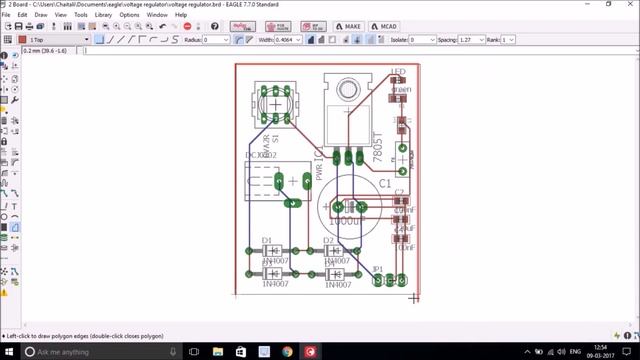640x360 pixels.
Task: Click the grid settings icon
Action: [8, 40]
